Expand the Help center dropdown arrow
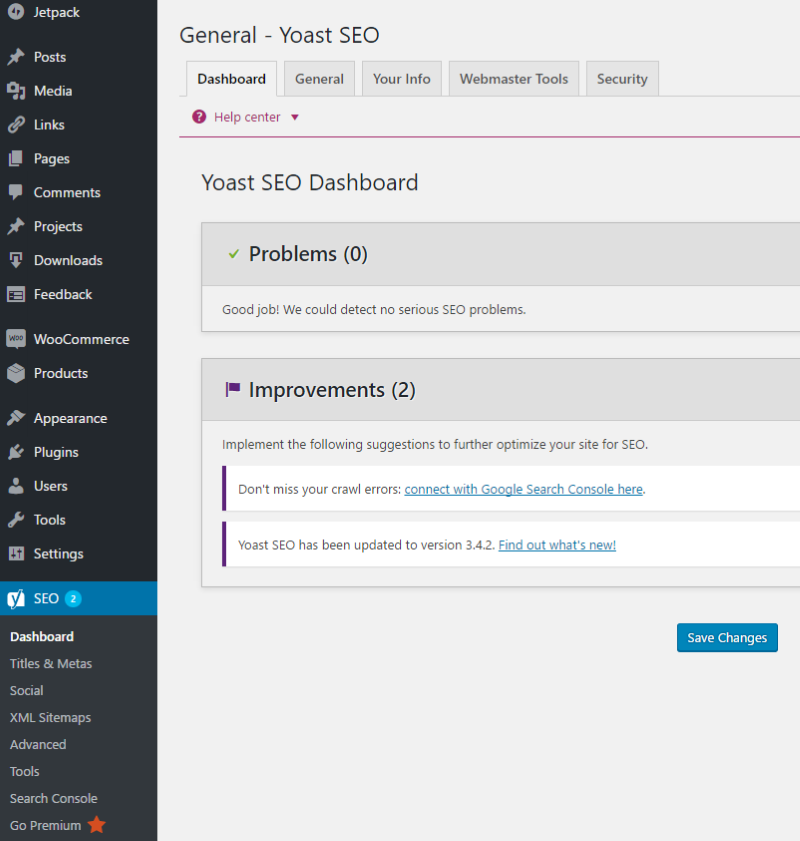The height and width of the screenshot is (841, 800). (295, 117)
